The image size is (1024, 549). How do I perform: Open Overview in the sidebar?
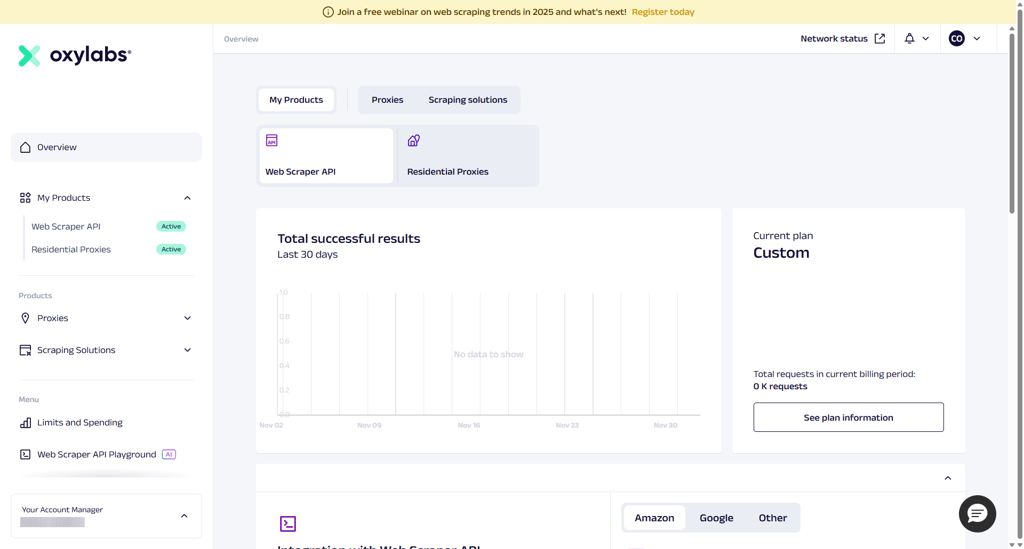106,148
